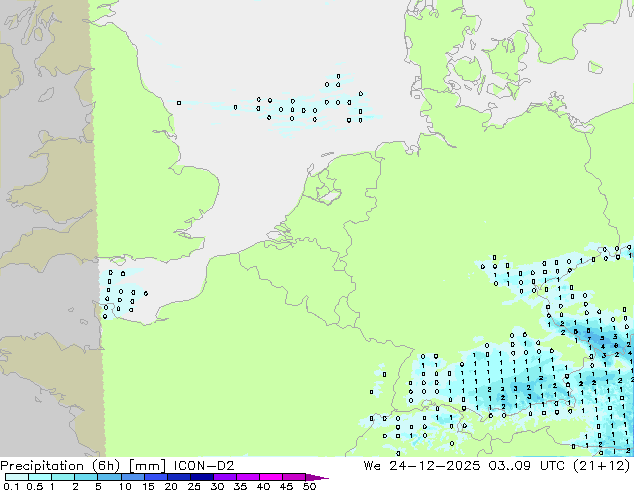Screen dimensions: 634x490
Task: Click the forecast offset '(21+12)' text
Action: pyautogui.click(x=604, y=466)
